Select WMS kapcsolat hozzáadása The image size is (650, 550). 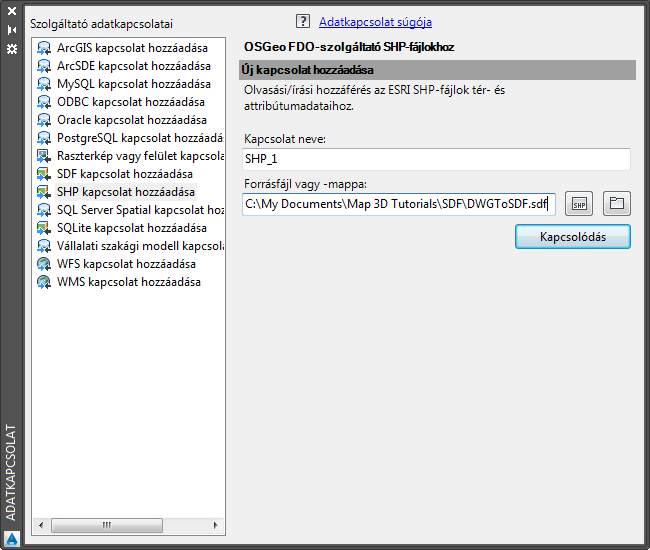click(x=129, y=282)
